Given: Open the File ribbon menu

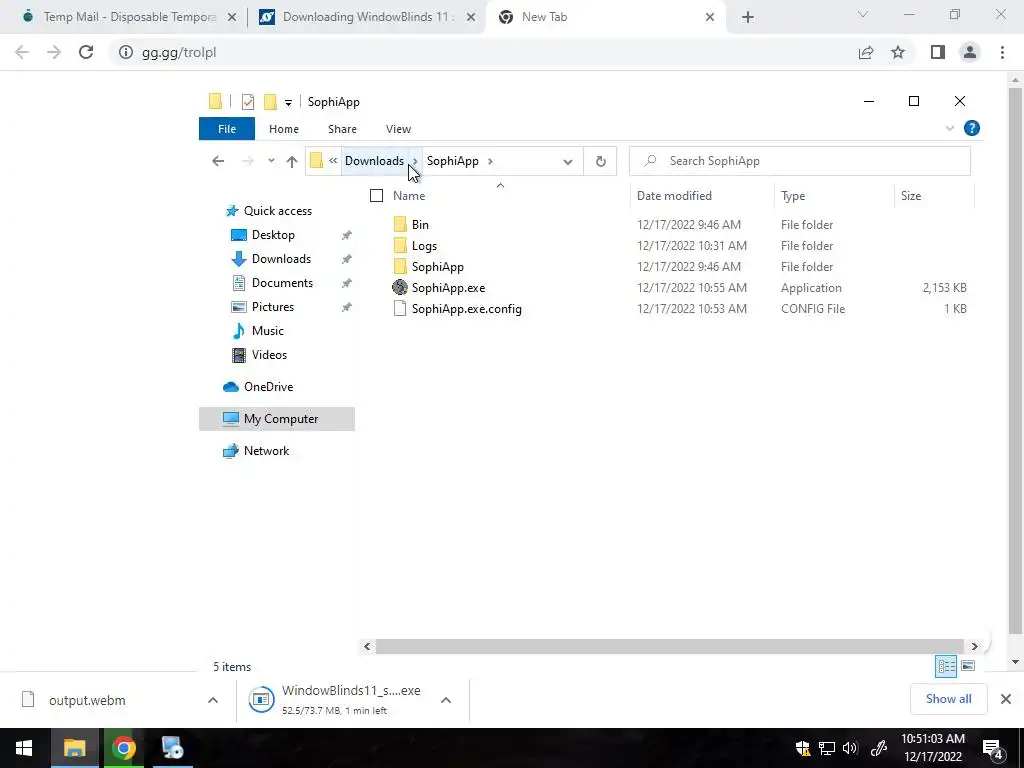Looking at the screenshot, I should (x=227, y=129).
